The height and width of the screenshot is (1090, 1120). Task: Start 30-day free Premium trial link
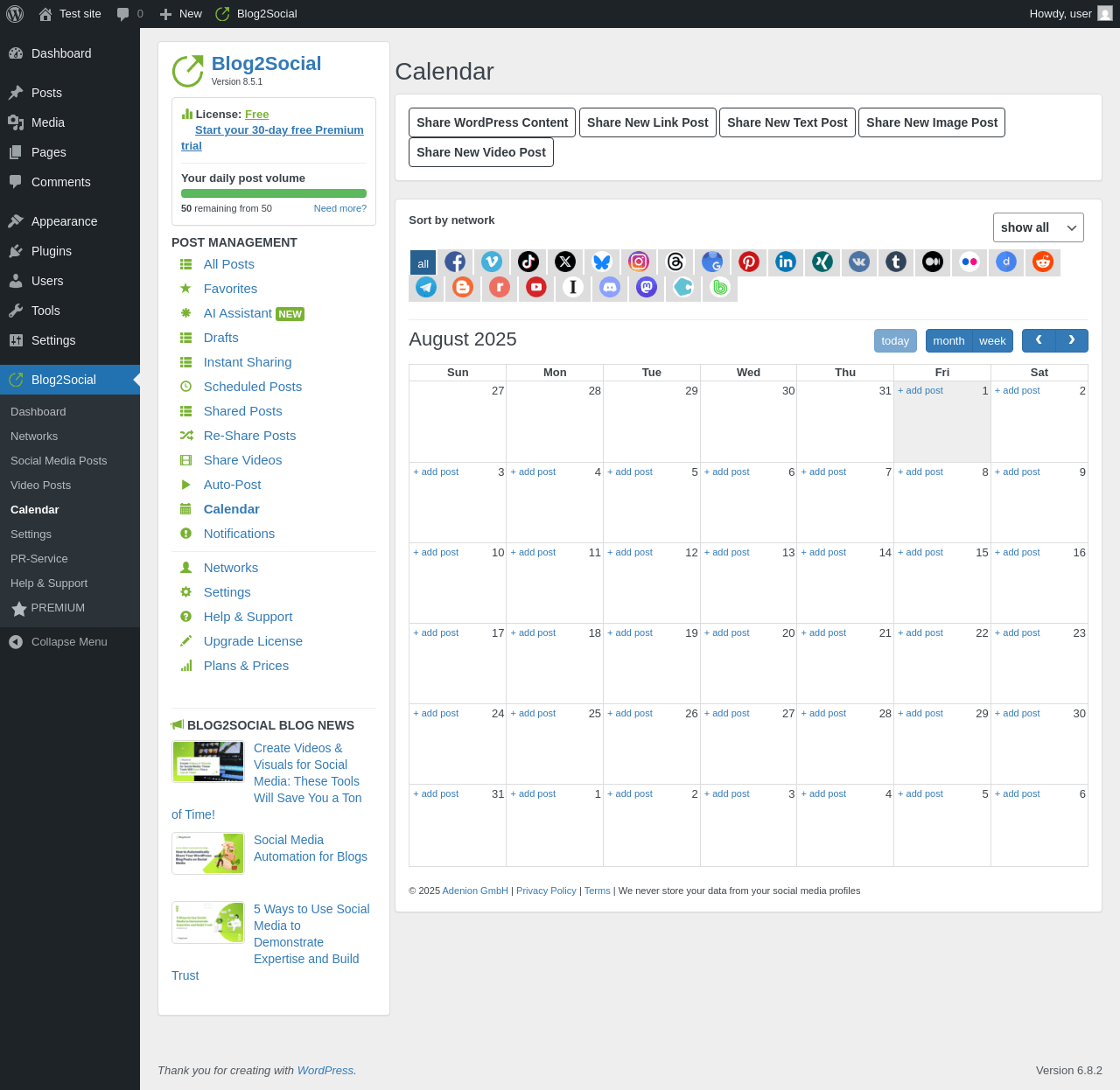272,137
